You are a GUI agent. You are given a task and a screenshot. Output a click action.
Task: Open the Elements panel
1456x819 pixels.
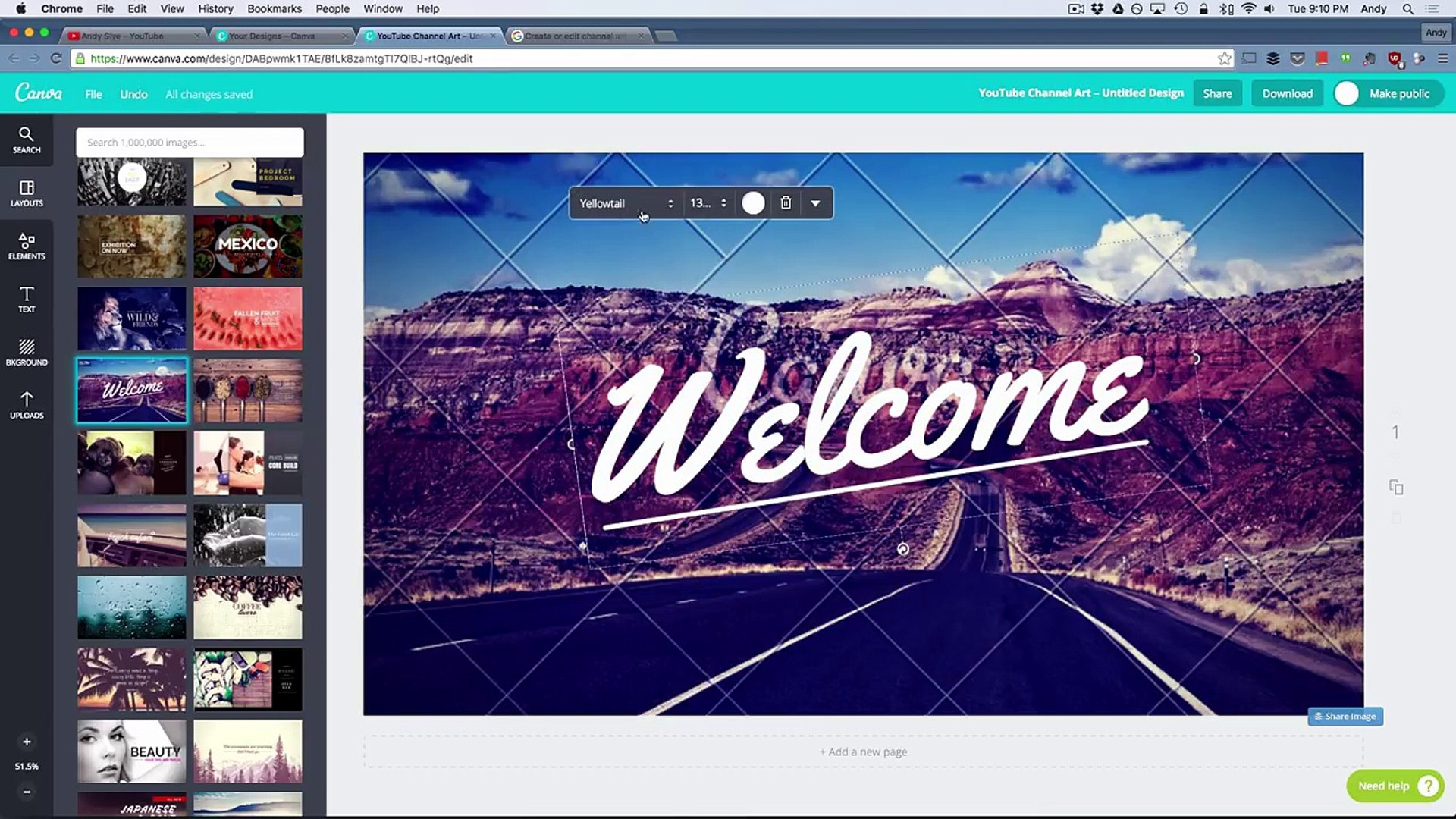(26, 246)
